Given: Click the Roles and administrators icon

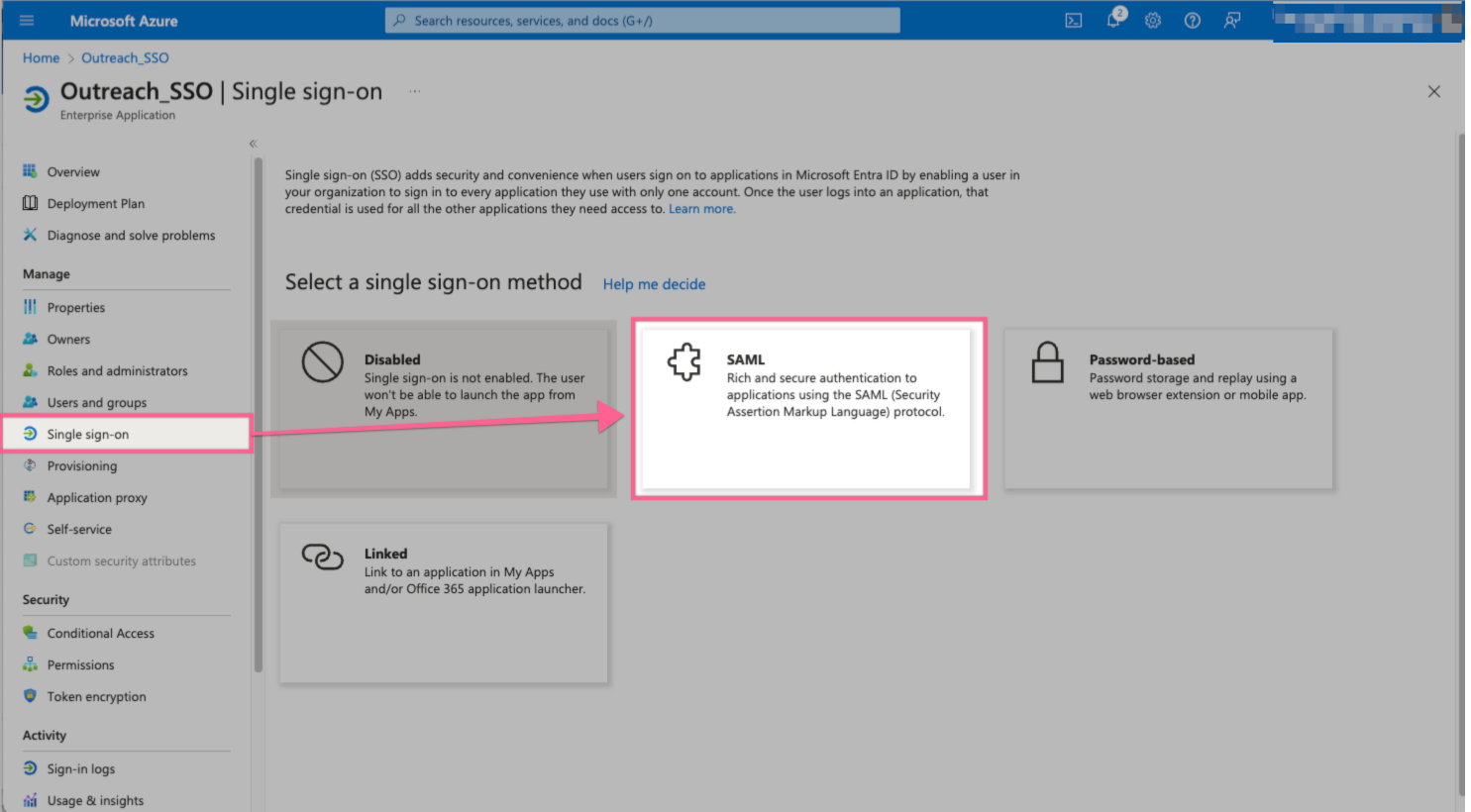Looking at the screenshot, I should tap(30, 370).
